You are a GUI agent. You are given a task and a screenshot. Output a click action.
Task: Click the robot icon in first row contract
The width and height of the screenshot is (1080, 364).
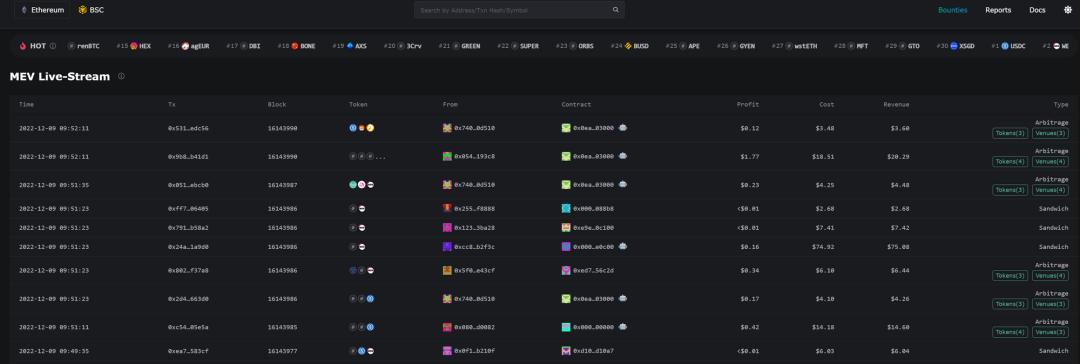click(x=623, y=128)
